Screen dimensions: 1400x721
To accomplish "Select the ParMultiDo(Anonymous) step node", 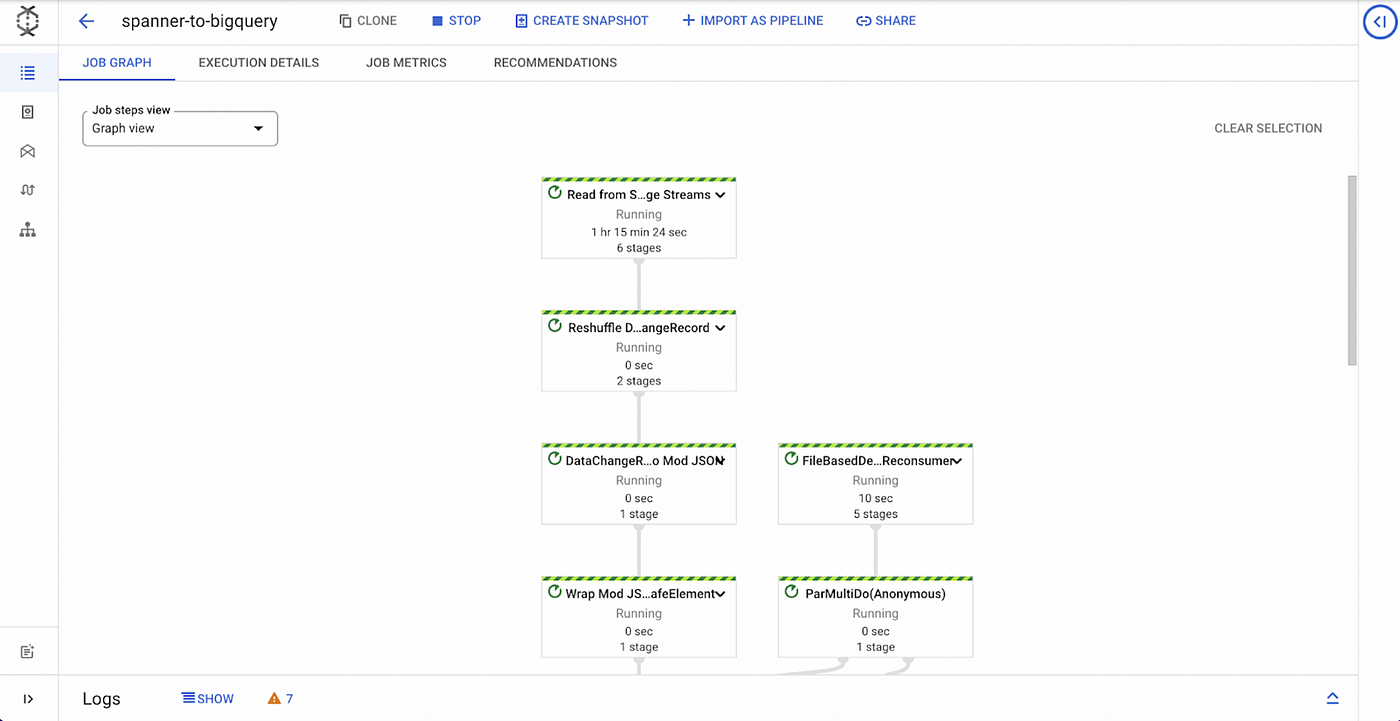I will [x=875, y=617].
